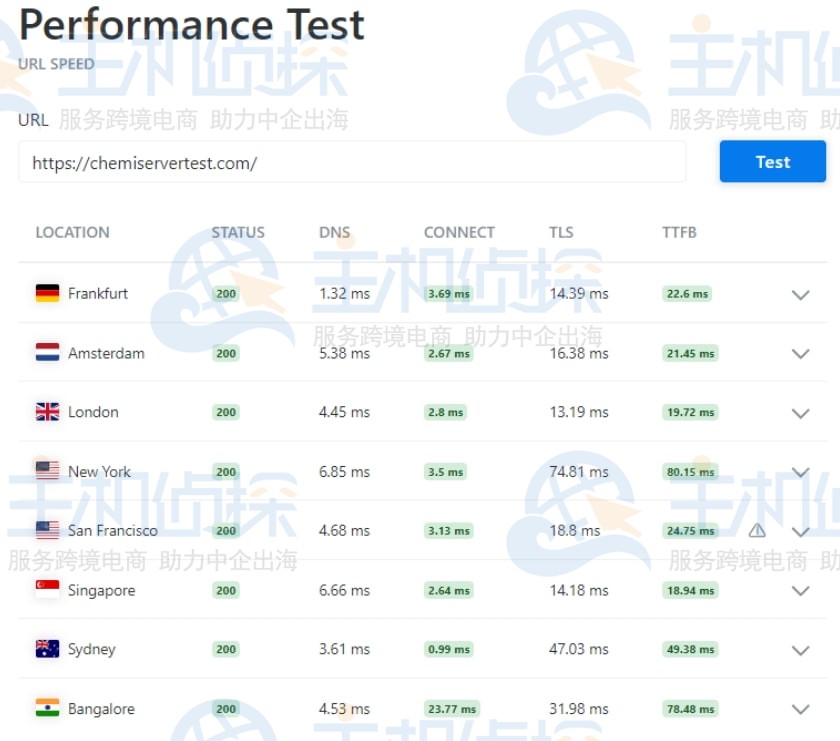Click the URL input field
The height and width of the screenshot is (741, 840).
[x=350, y=162]
